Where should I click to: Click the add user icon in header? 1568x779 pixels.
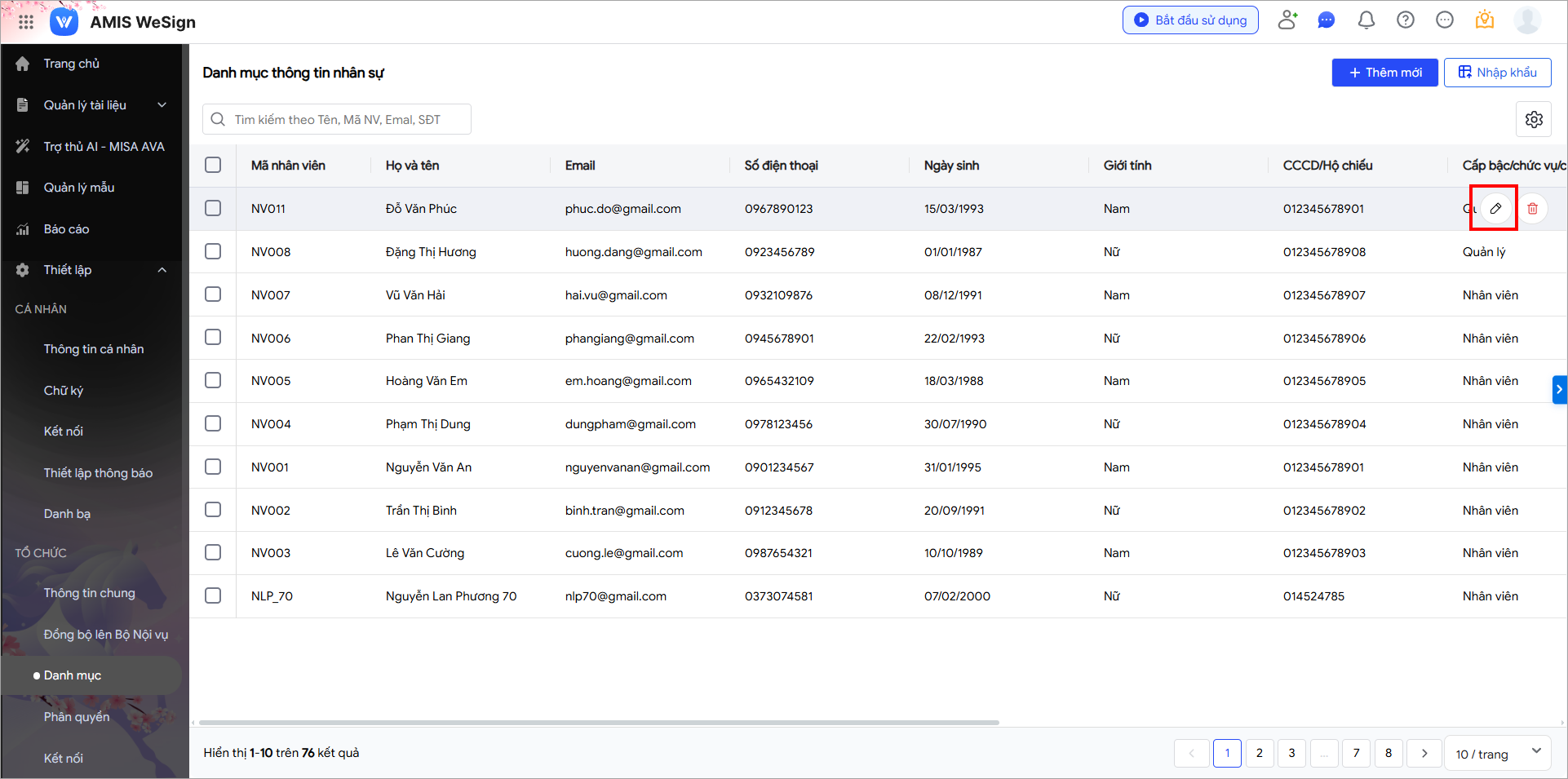click(x=1287, y=20)
